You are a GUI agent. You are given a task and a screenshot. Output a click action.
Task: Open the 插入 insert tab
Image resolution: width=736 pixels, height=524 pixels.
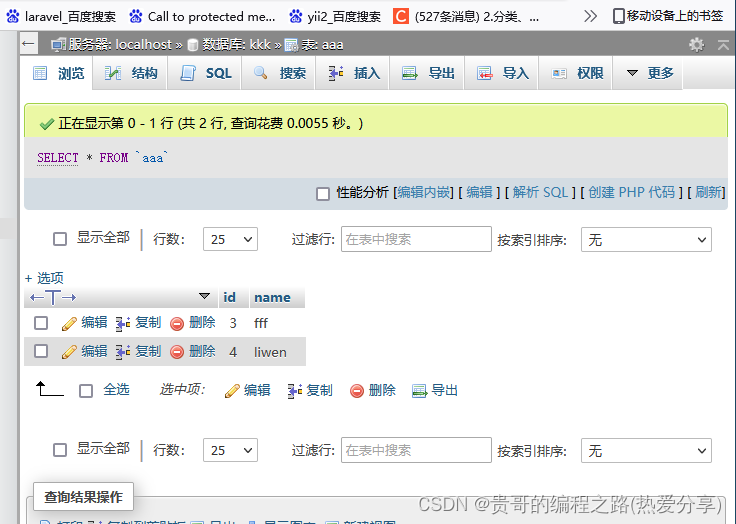point(354,73)
